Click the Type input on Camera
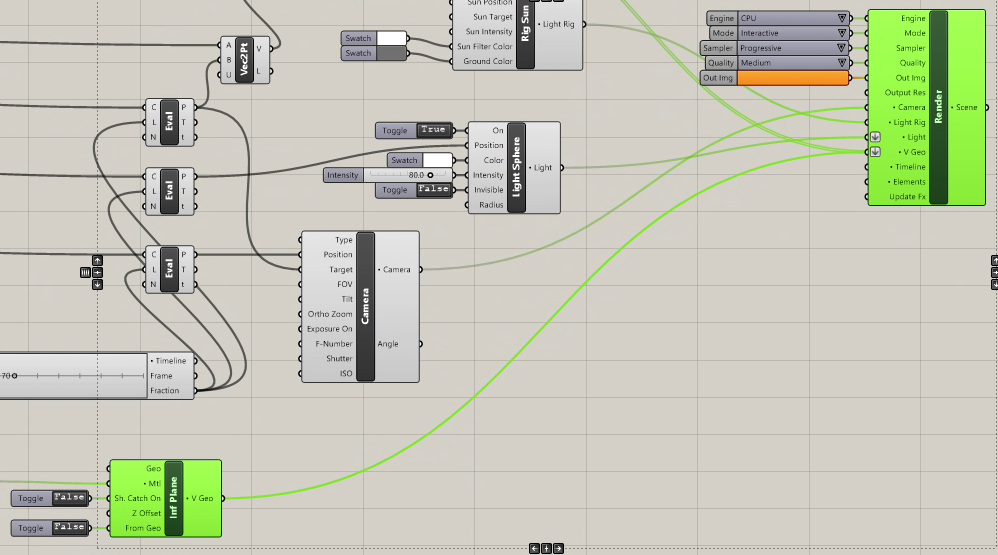The height and width of the screenshot is (555, 998). (344, 240)
